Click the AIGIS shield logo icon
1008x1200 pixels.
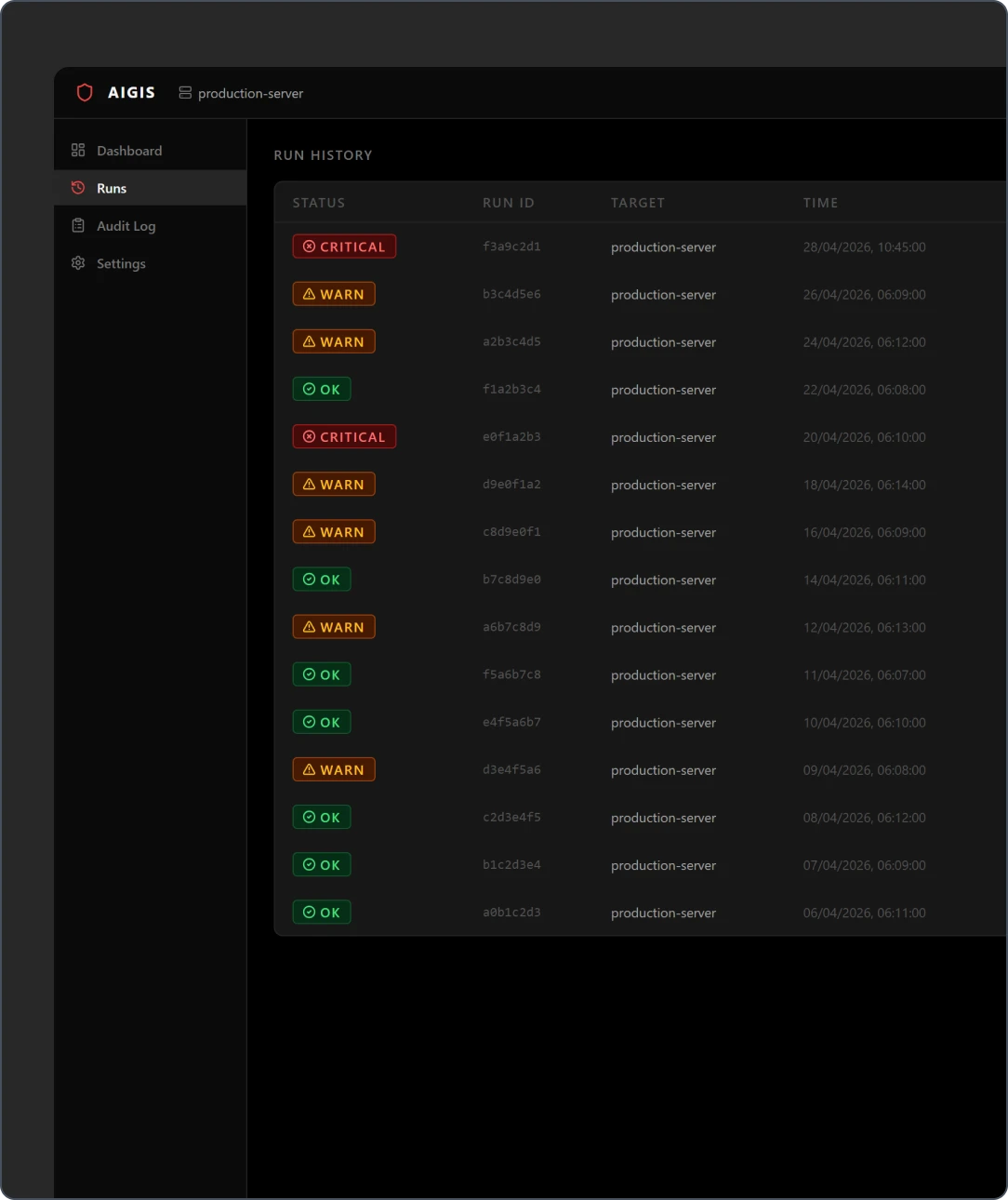tap(85, 92)
